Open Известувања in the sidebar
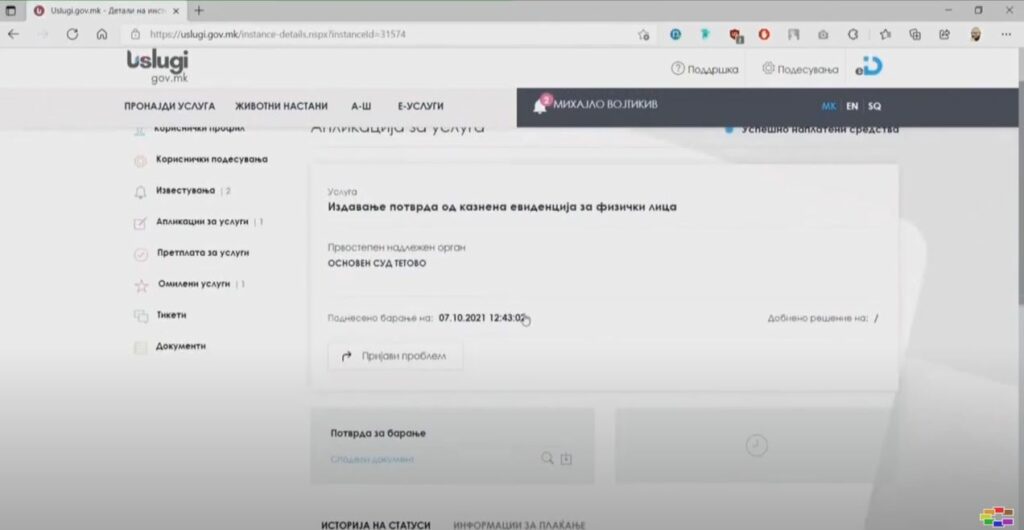Screen dimensions: 1024x530 pos(185,191)
